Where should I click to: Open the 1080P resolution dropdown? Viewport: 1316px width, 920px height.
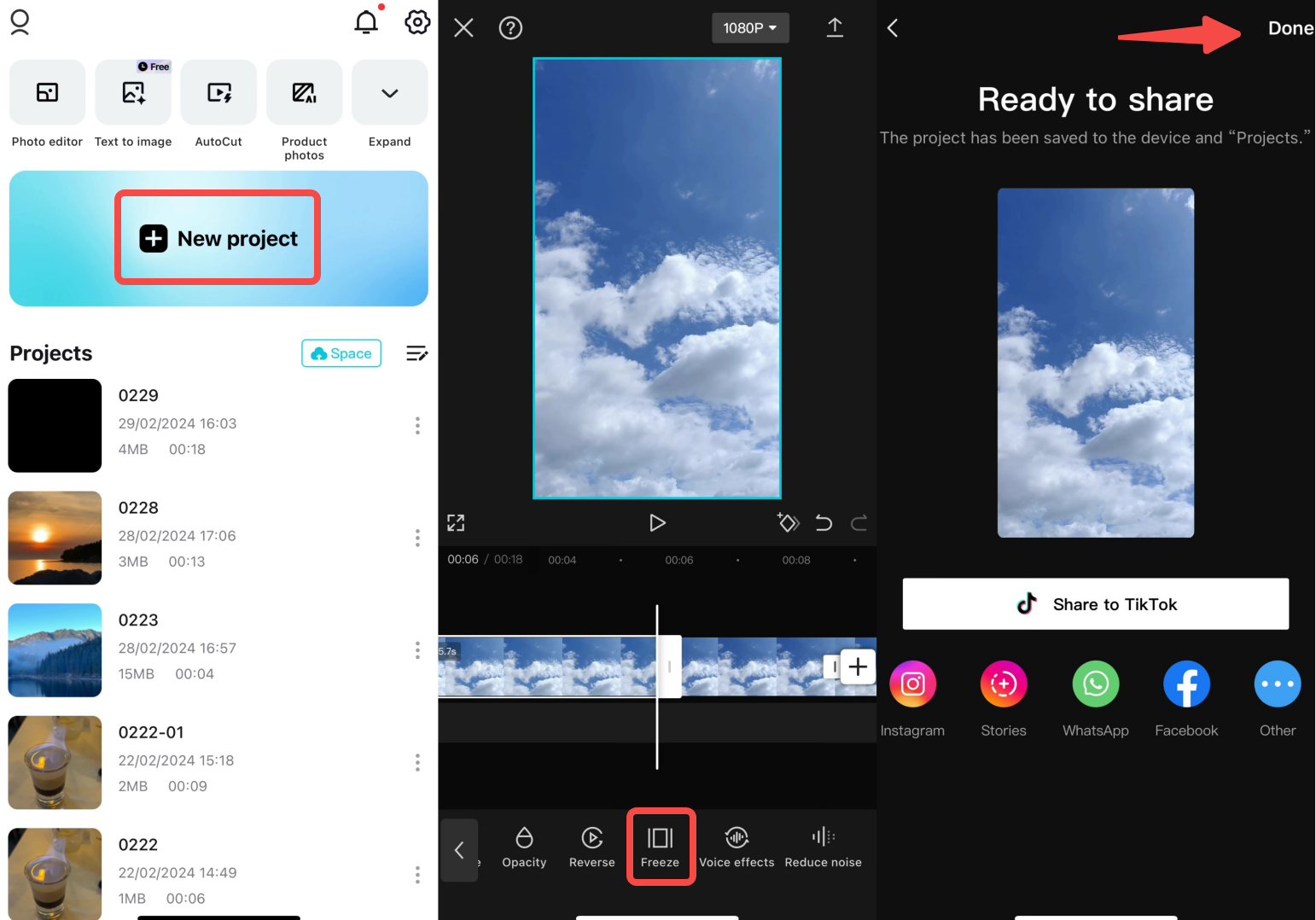749,27
